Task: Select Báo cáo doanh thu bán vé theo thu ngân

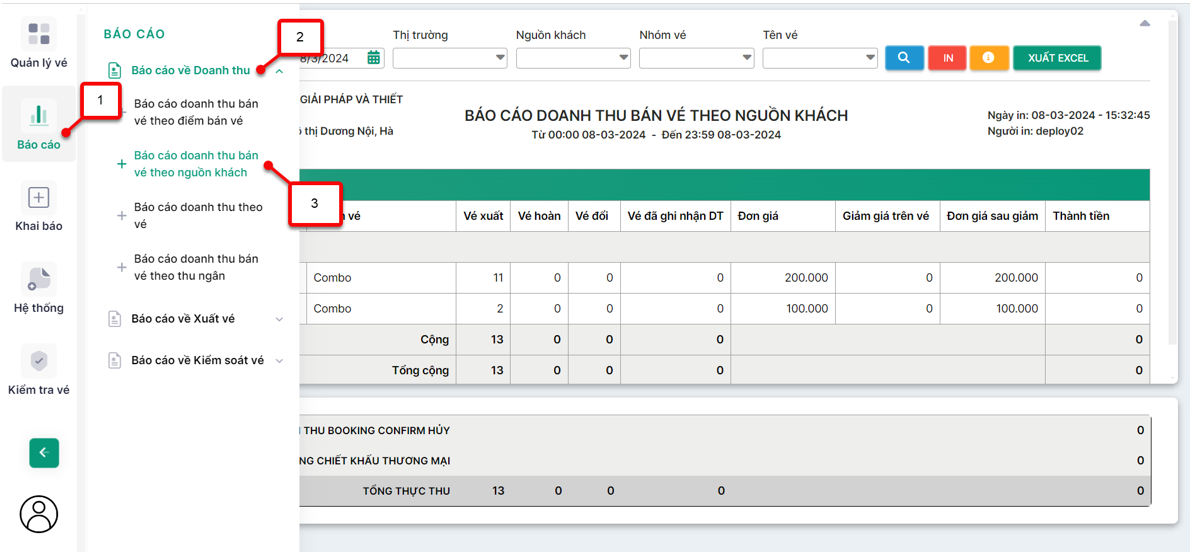Action: [x=195, y=267]
